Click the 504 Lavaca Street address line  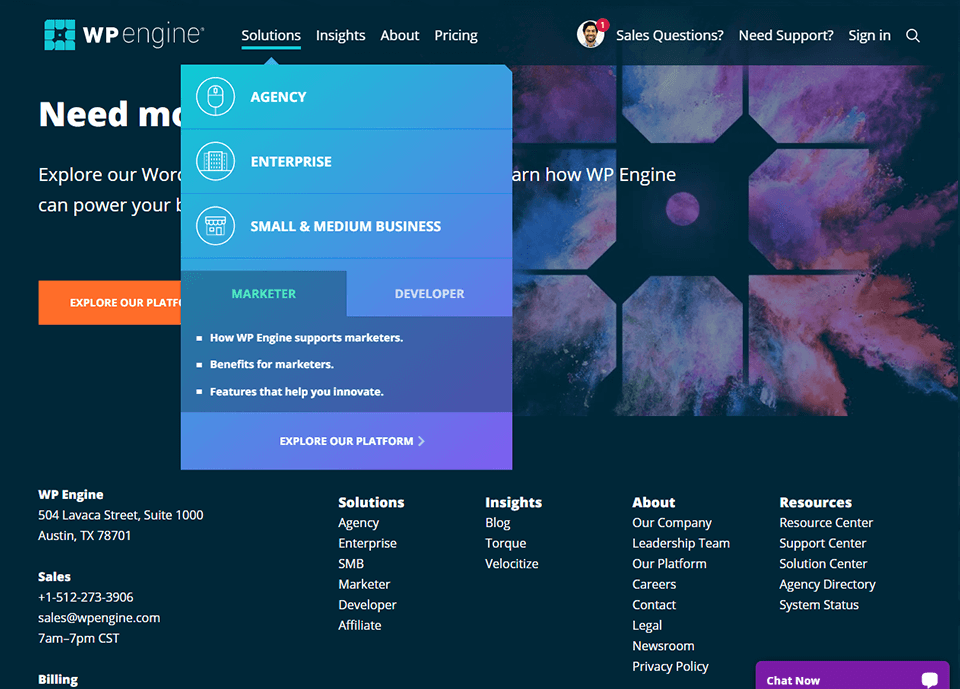coord(121,515)
